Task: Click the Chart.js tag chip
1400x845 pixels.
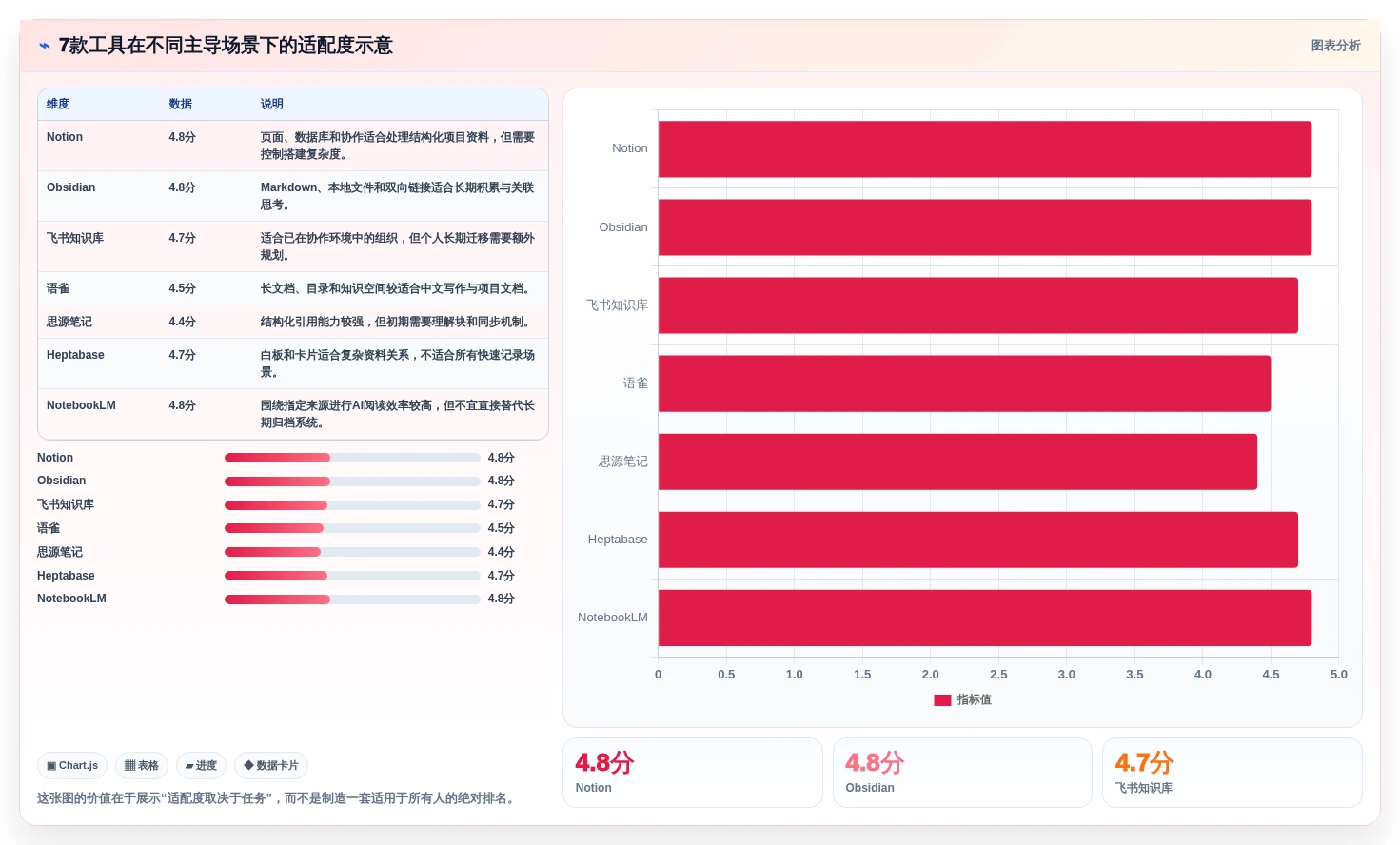Action: pos(72,765)
